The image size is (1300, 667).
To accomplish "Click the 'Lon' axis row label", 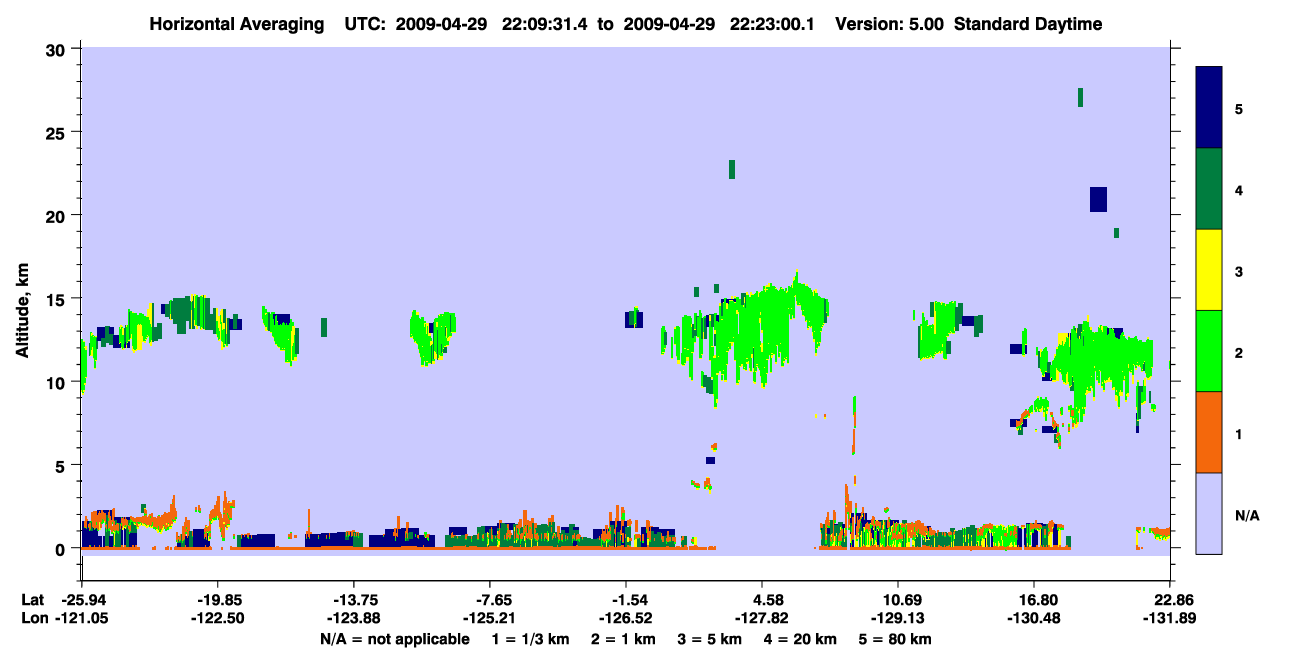I will coord(33,618).
